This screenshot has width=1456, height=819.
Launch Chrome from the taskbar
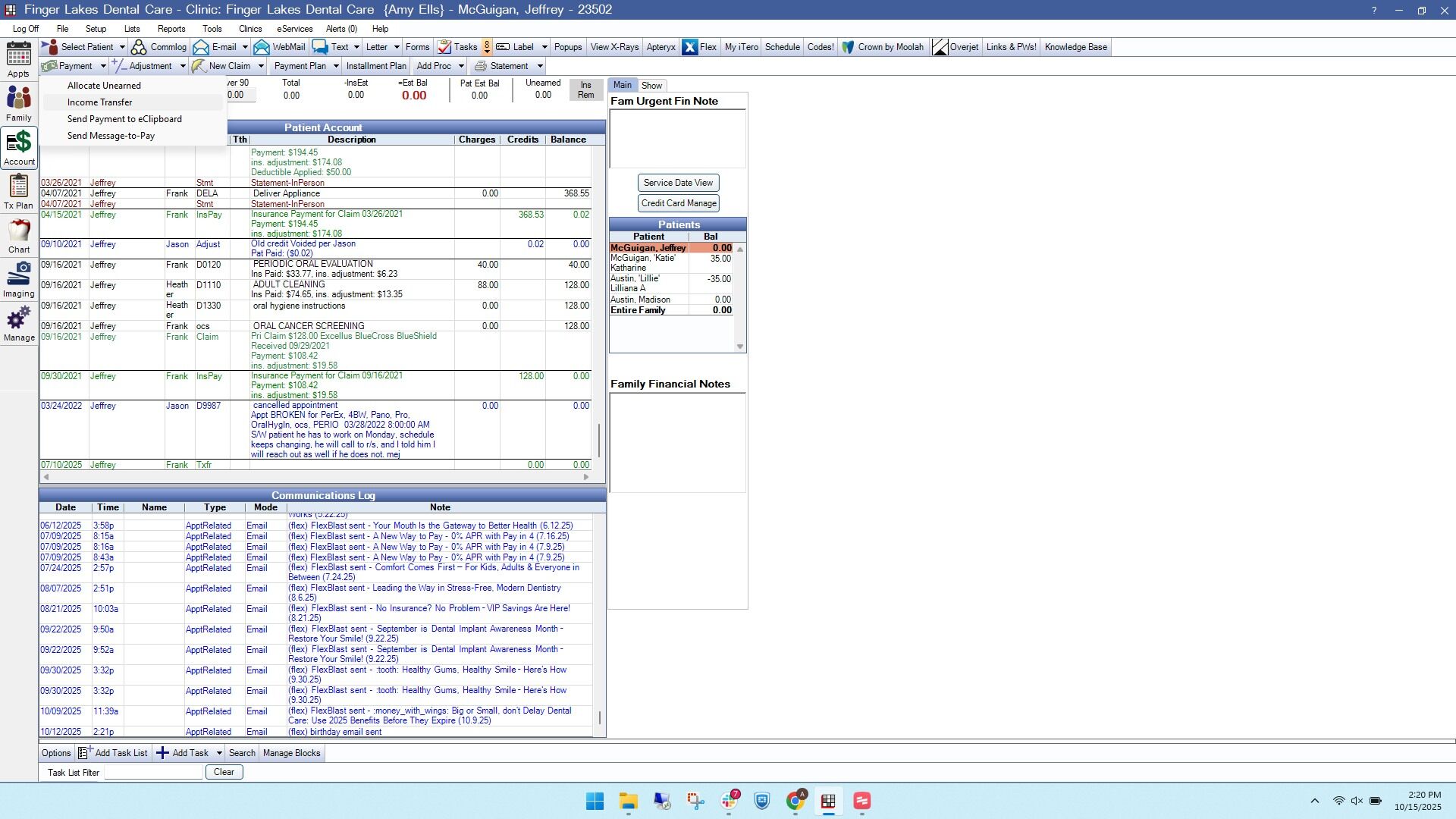tap(795, 801)
